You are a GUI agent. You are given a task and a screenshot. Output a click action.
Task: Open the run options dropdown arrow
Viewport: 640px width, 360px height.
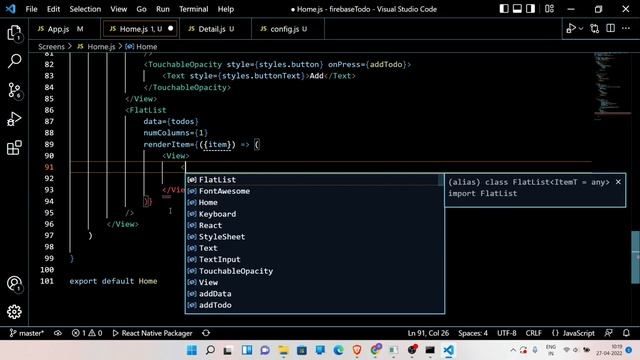pyautogui.click(x=581, y=29)
